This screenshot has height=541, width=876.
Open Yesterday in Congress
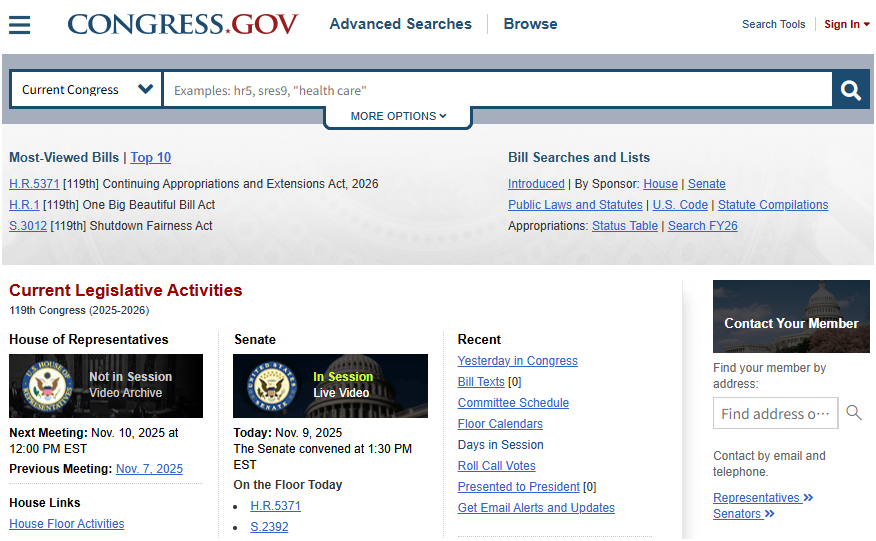(517, 361)
